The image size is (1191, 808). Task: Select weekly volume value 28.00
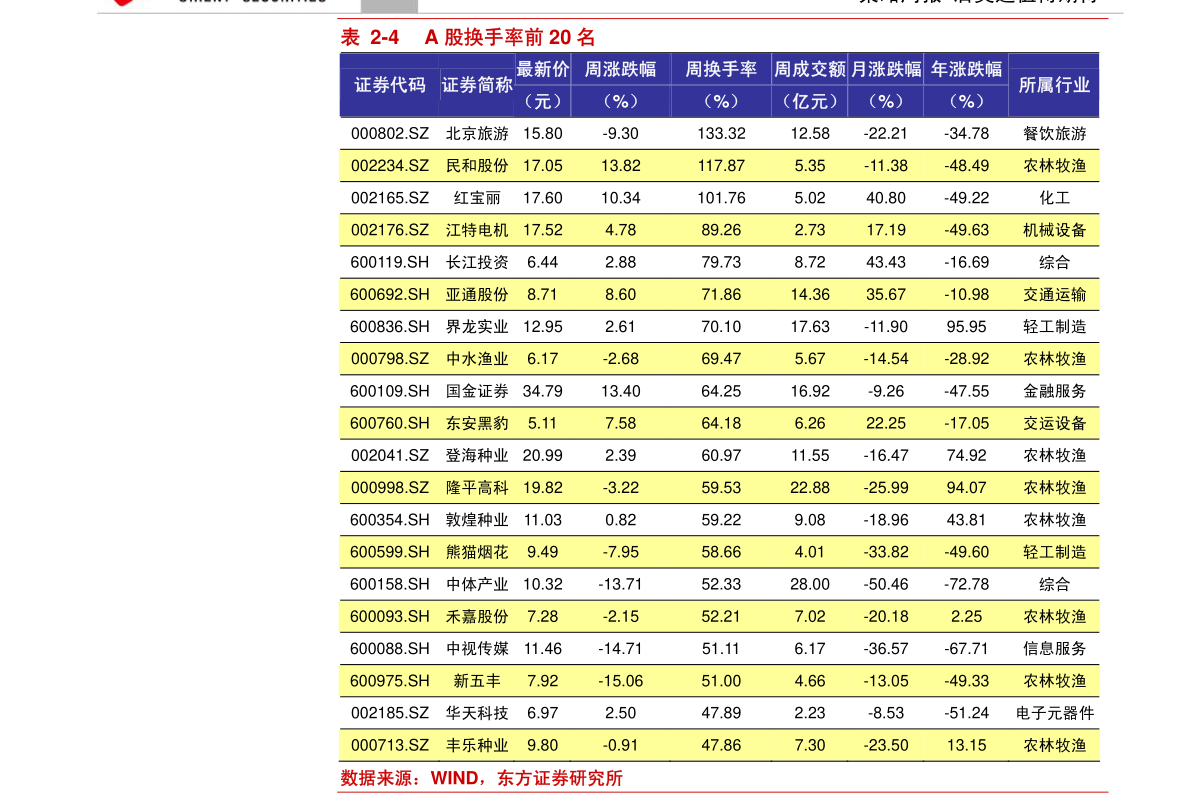pos(810,584)
